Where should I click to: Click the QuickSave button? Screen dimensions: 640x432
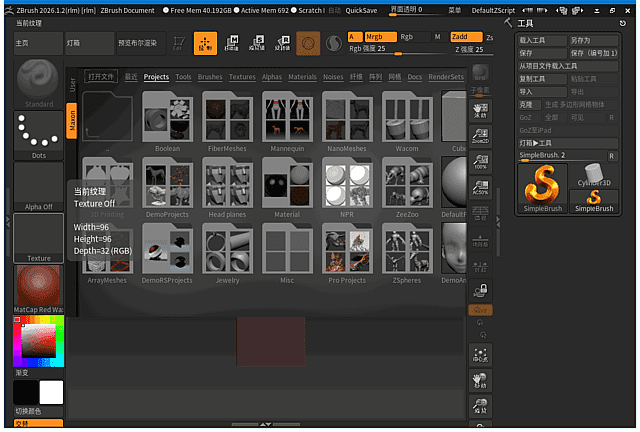point(361,10)
